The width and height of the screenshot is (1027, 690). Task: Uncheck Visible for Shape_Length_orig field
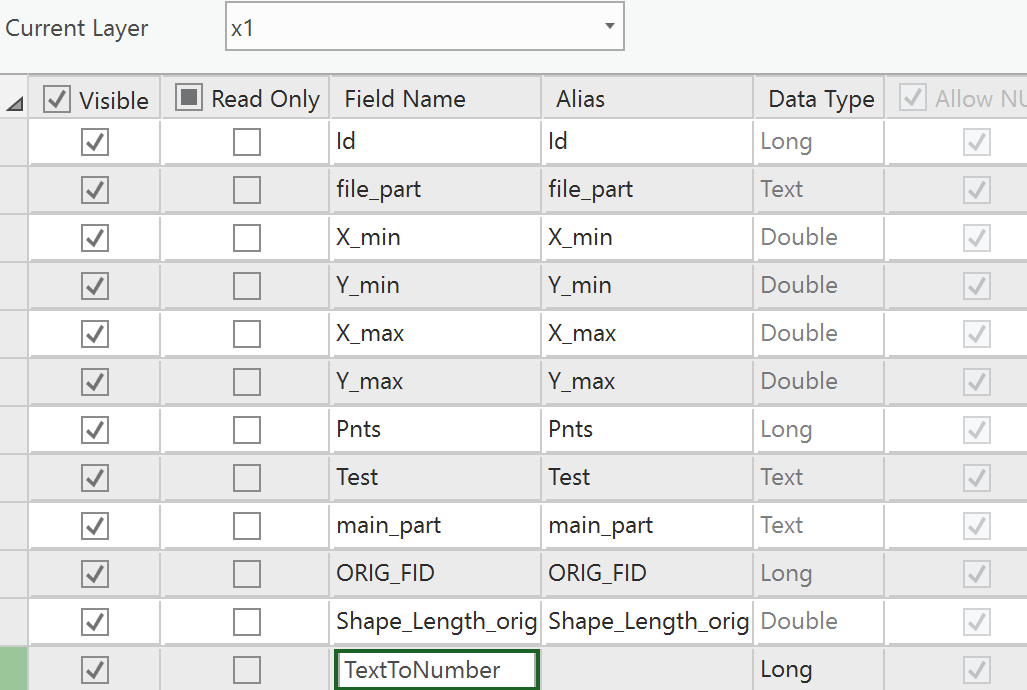point(93,621)
